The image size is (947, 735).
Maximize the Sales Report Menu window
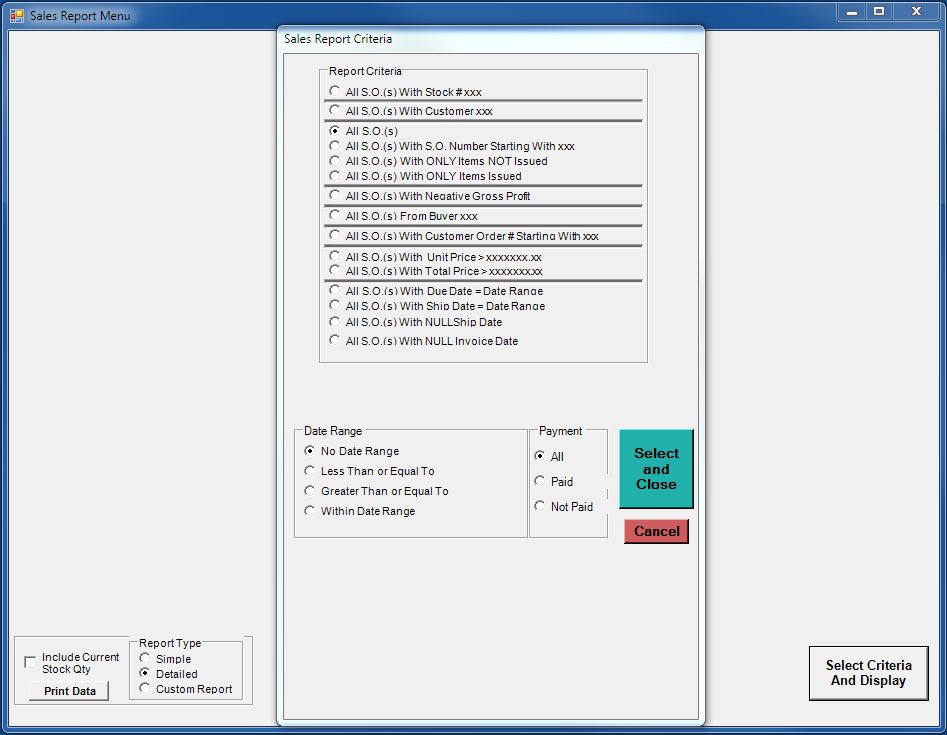click(x=879, y=11)
